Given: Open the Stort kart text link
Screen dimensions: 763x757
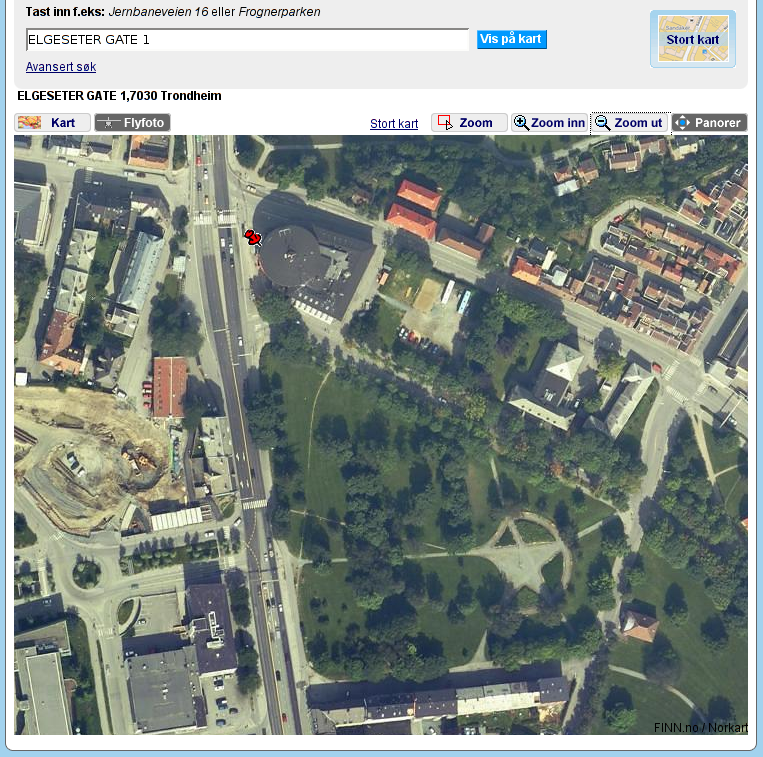Looking at the screenshot, I should click(394, 124).
